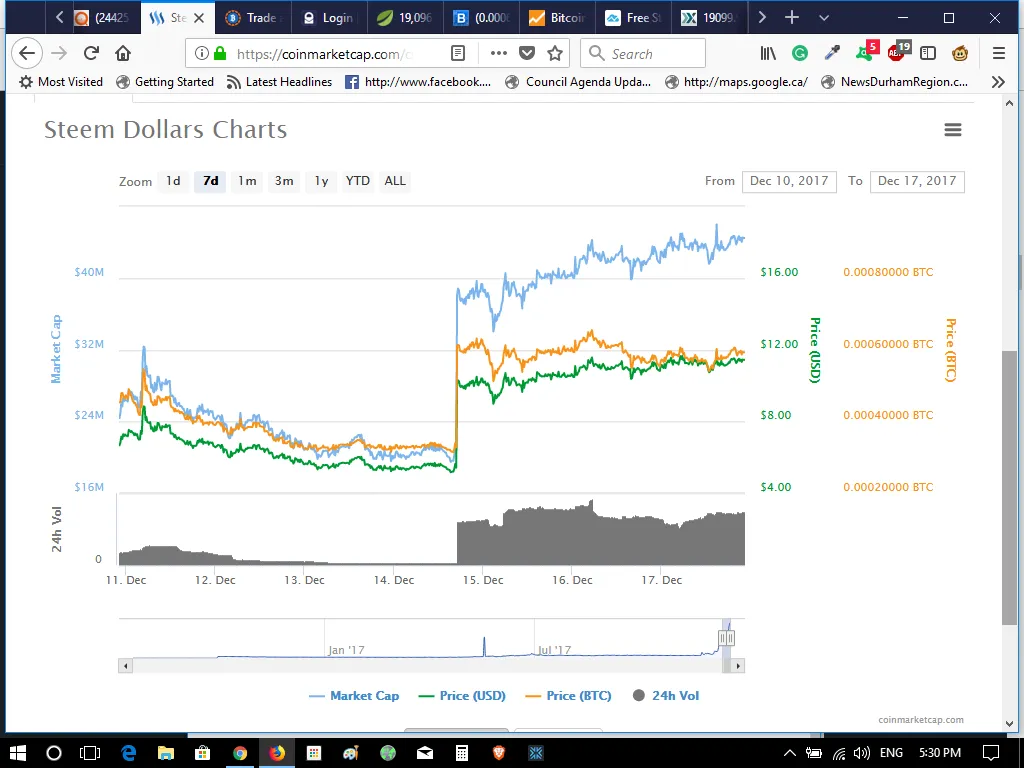Viewport: 1024px width, 768px height.
Task: Click the browser forward arrow
Action: 59,53
